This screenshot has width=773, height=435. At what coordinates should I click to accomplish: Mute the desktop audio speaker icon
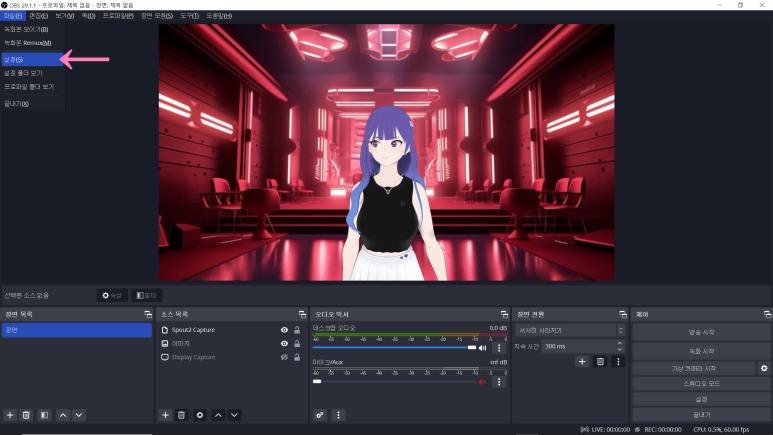point(483,348)
